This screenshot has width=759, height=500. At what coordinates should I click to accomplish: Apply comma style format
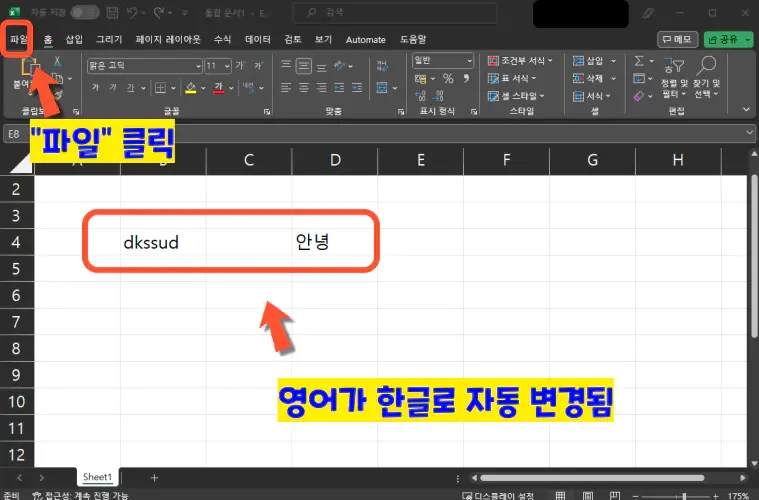click(x=466, y=78)
